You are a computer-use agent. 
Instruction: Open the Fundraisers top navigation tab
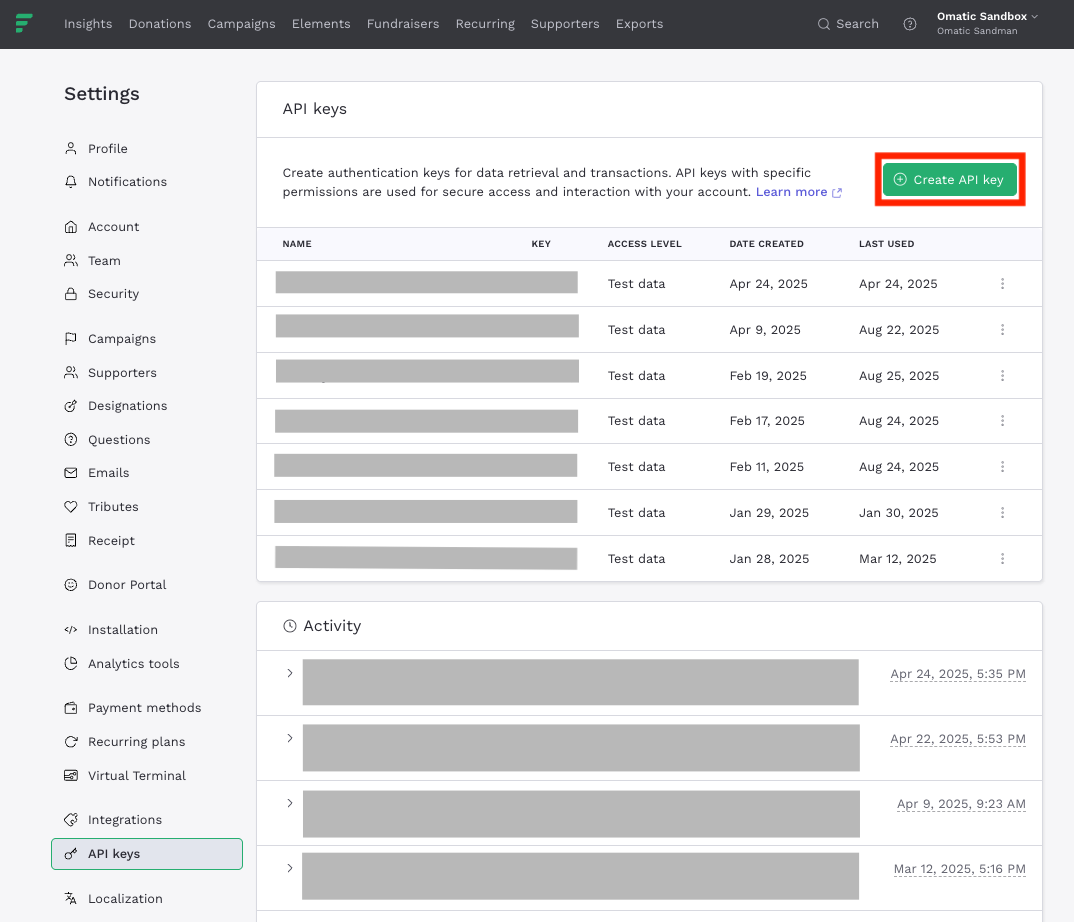pyautogui.click(x=403, y=24)
